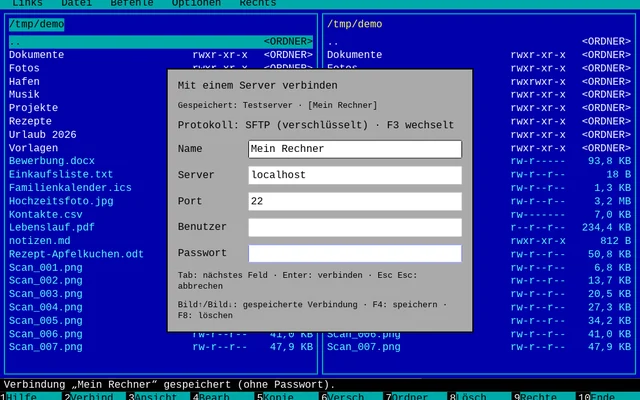The width and height of the screenshot is (640, 400).
Task: Click the left panel path /tmp/demo
Action: click(36, 24)
